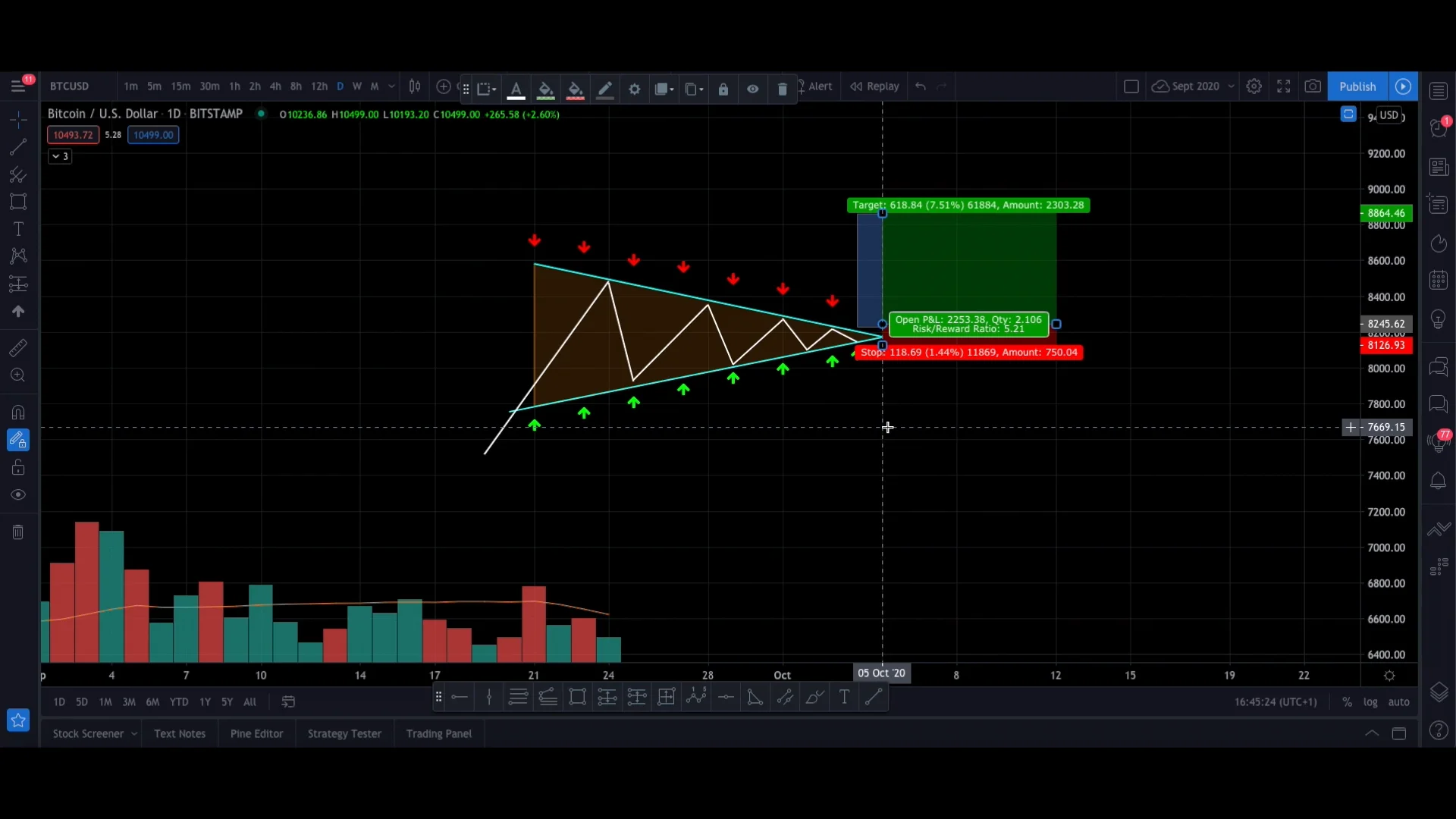Select the 1Y range at the bottom
This screenshot has height=819, width=1456.
click(x=204, y=701)
